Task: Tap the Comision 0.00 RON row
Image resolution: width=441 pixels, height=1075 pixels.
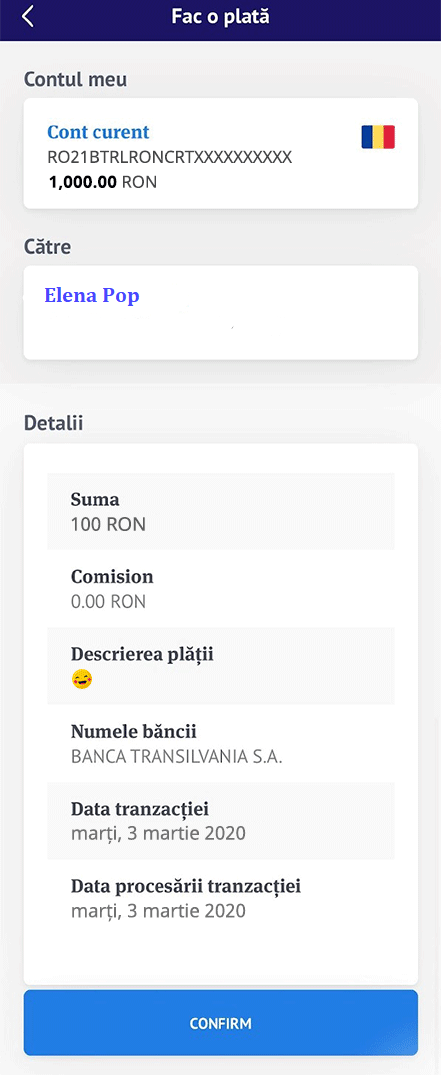Action: 220,588
